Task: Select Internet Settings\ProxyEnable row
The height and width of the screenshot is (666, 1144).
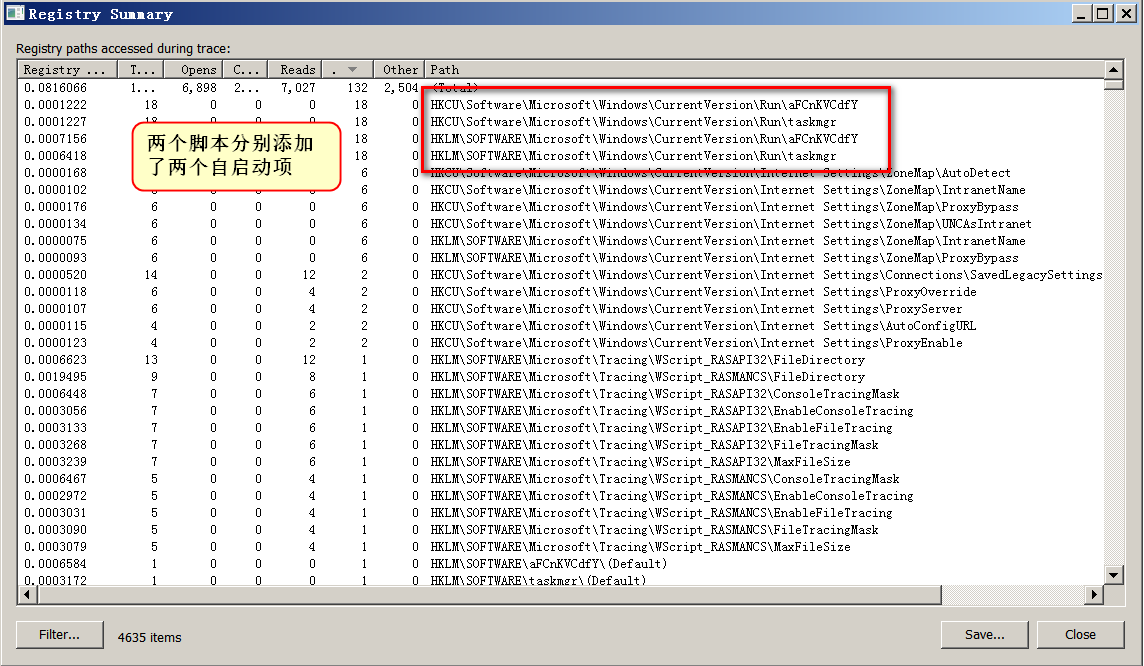Action: (x=561, y=343)
